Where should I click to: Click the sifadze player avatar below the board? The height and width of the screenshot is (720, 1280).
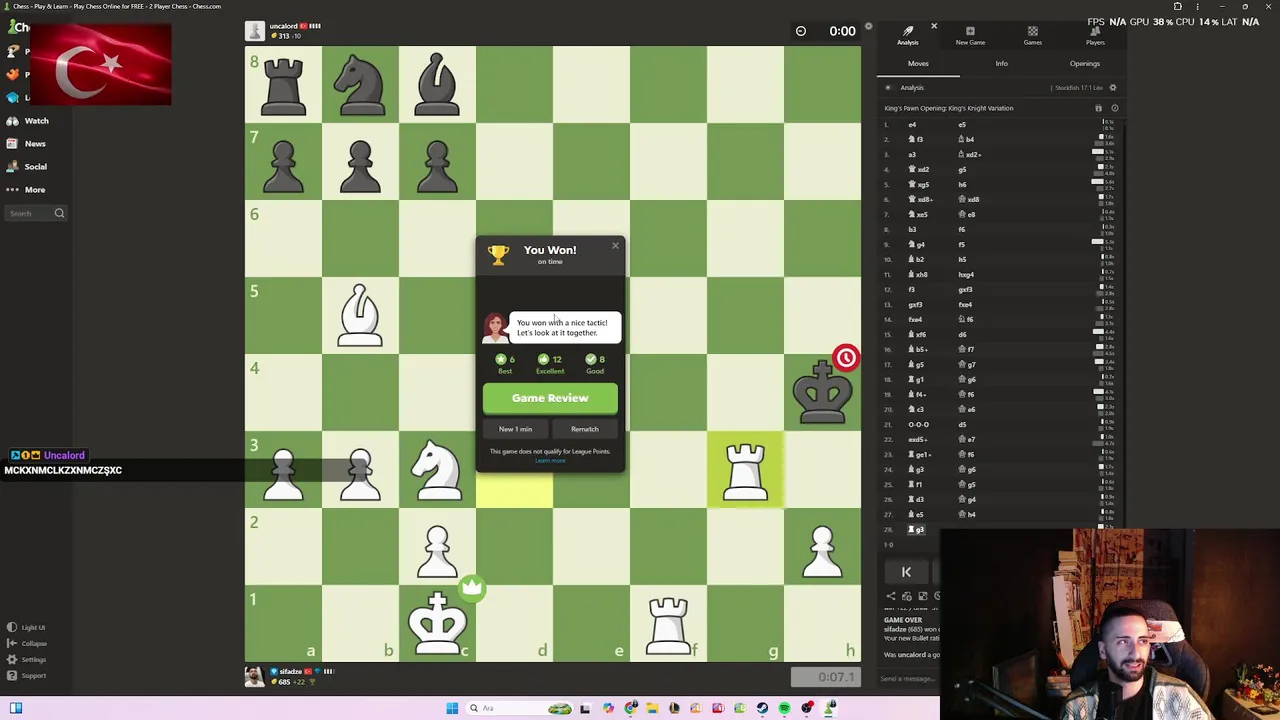255,677
